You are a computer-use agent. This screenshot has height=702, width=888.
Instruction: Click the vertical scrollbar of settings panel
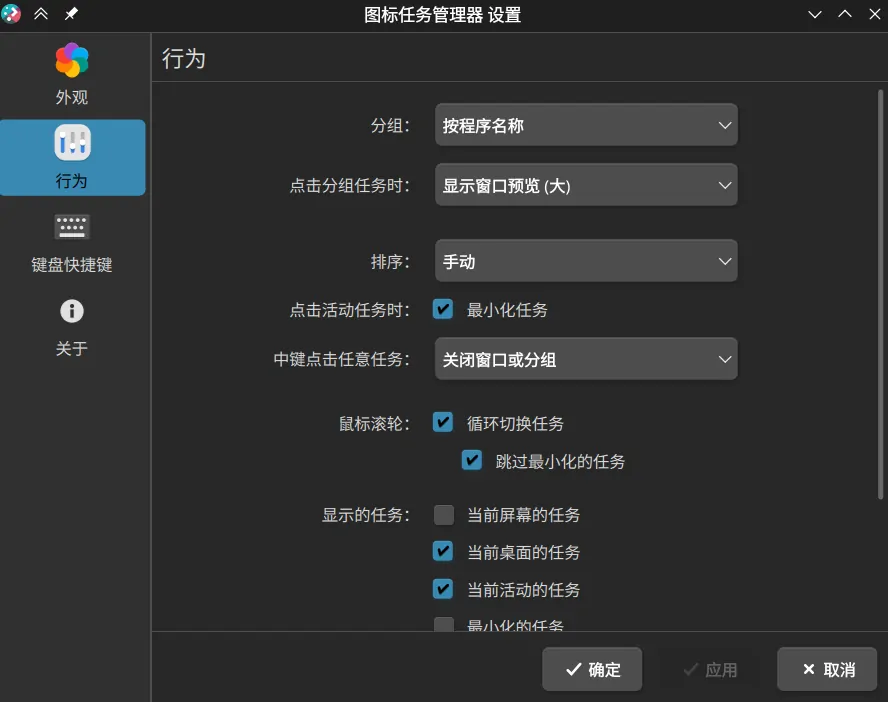click(x=878, y=300)
